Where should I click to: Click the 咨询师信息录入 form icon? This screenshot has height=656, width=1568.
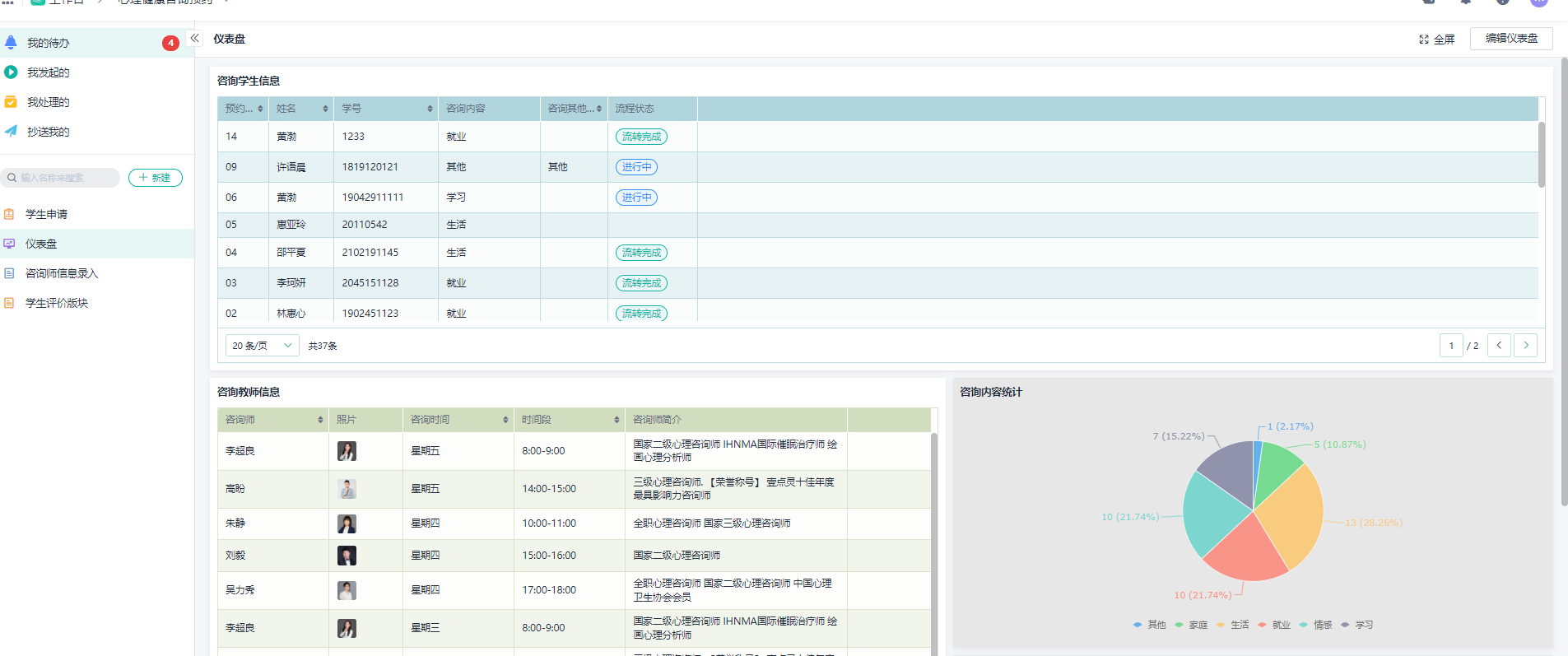pos(10,273)
